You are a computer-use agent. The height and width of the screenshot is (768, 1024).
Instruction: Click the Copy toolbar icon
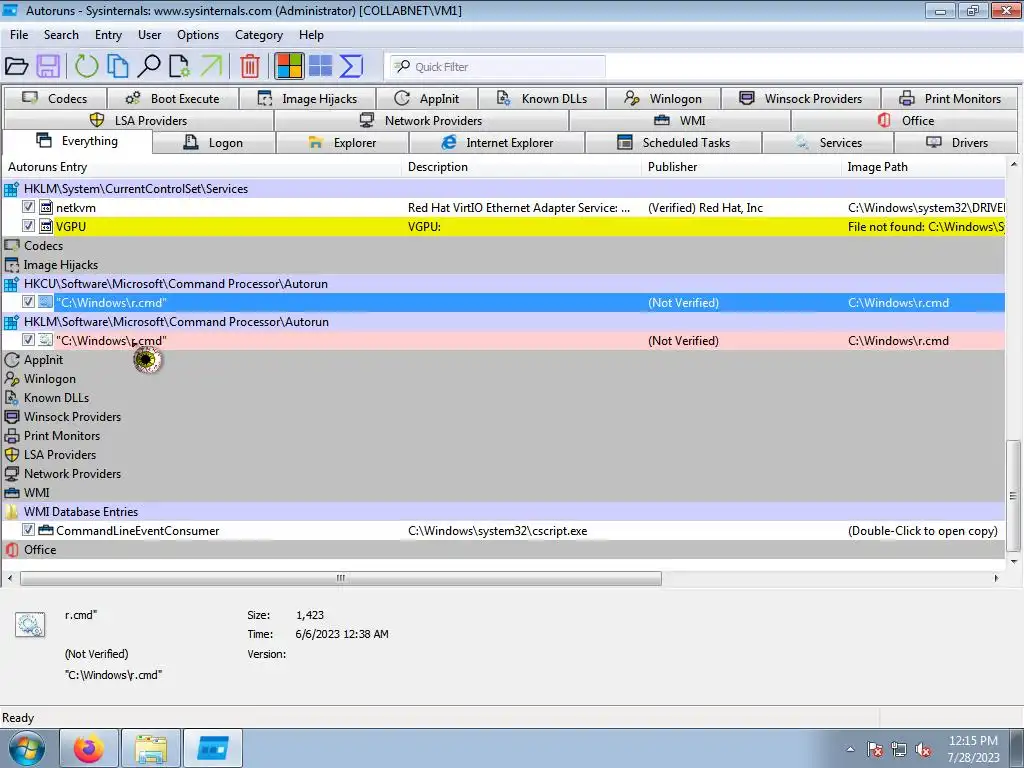coord(118,66)
